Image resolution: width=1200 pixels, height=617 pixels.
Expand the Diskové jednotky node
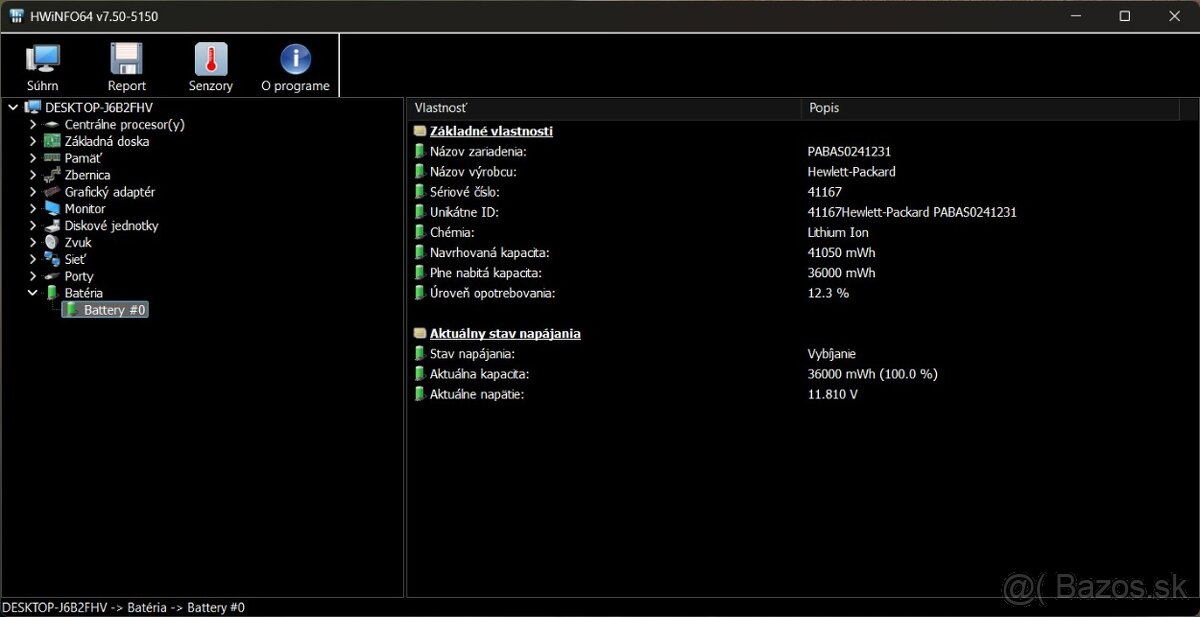point(33,225)
